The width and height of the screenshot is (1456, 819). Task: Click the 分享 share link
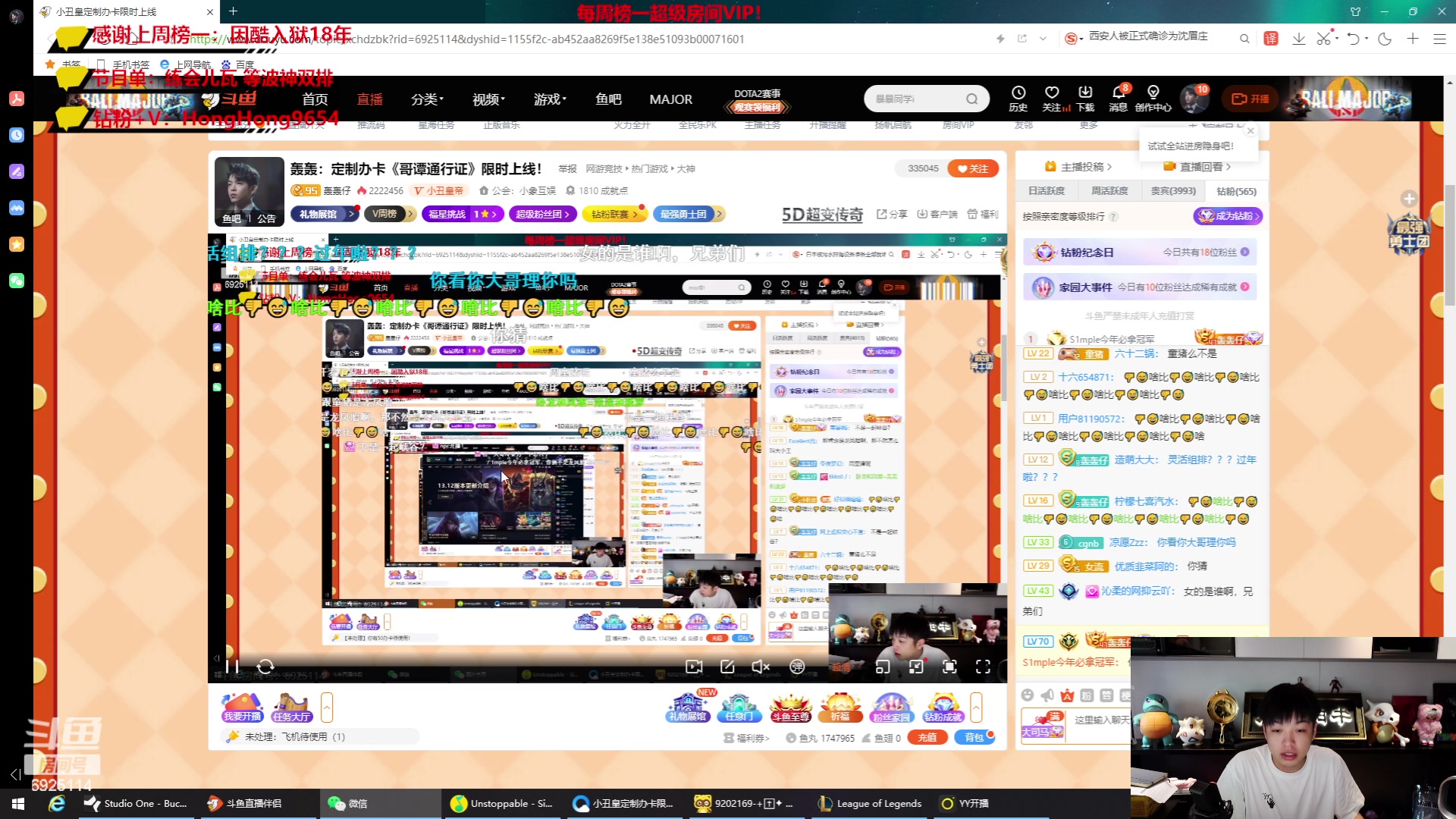(893, 215)
